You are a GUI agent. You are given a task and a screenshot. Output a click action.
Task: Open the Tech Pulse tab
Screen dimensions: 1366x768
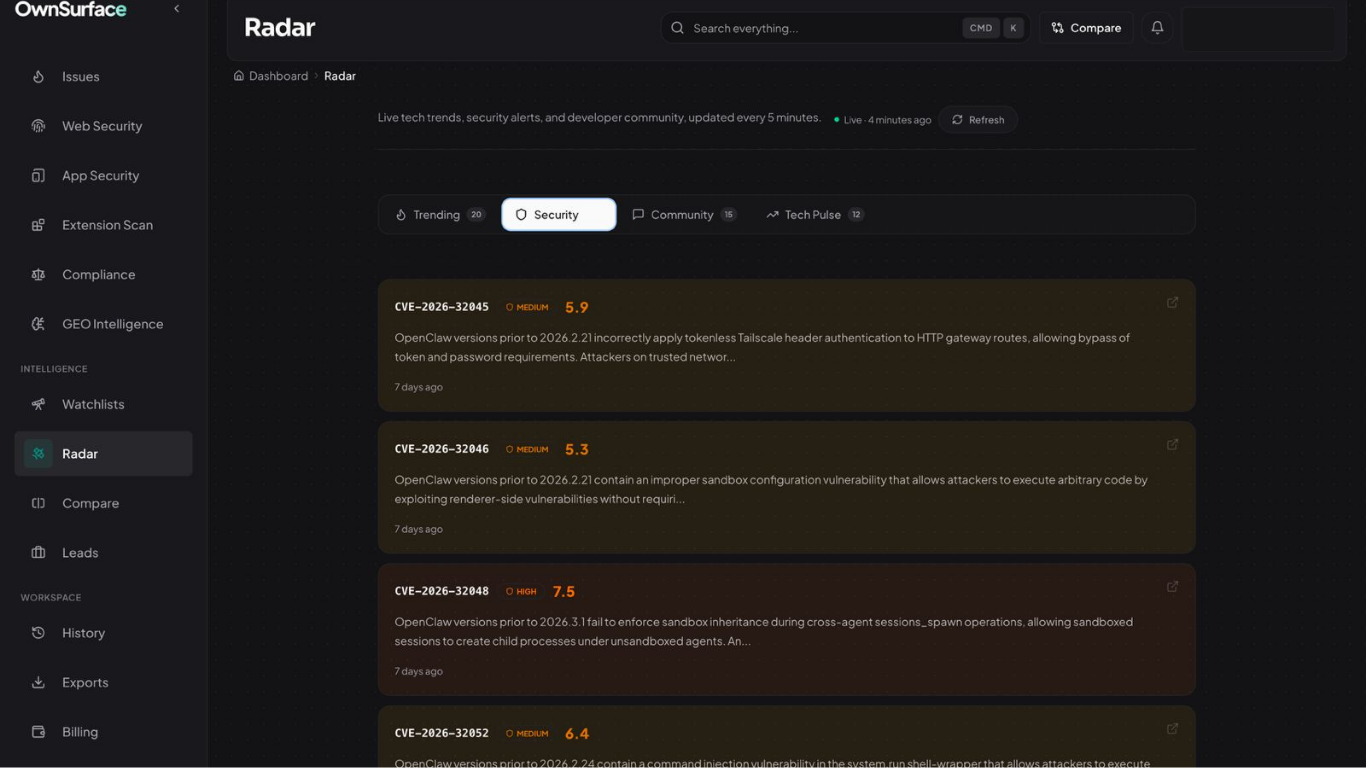coord(814,215)
